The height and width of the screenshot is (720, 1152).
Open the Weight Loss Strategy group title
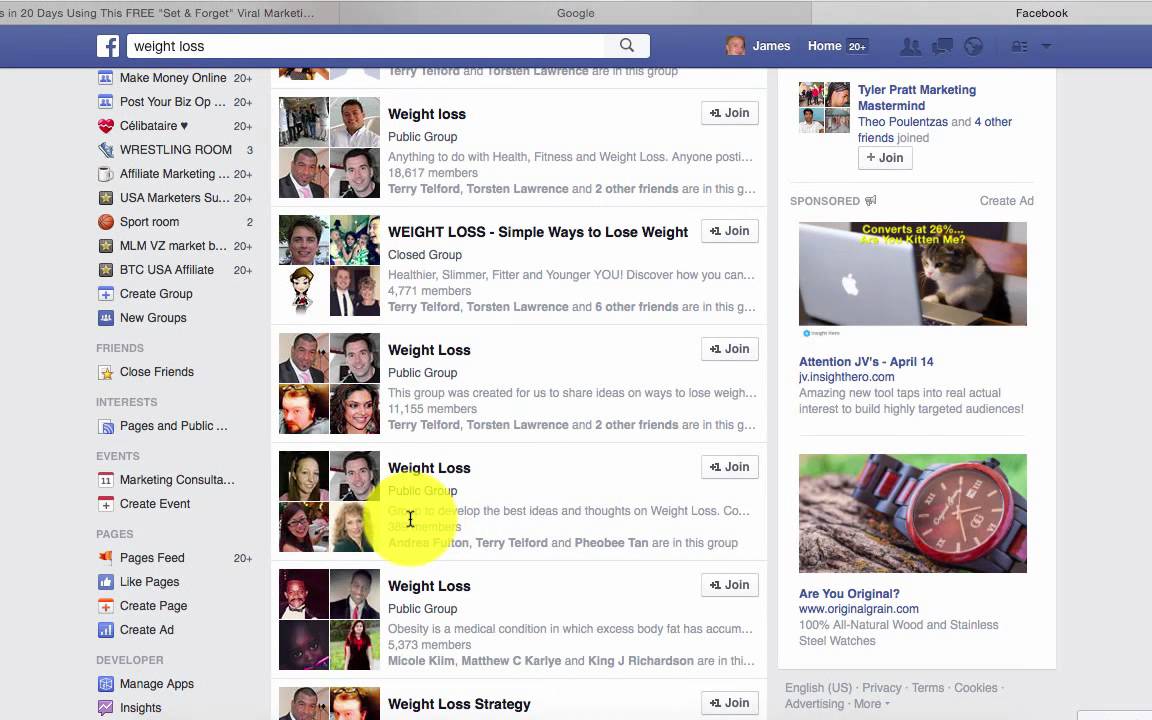(x=459, y=704)
